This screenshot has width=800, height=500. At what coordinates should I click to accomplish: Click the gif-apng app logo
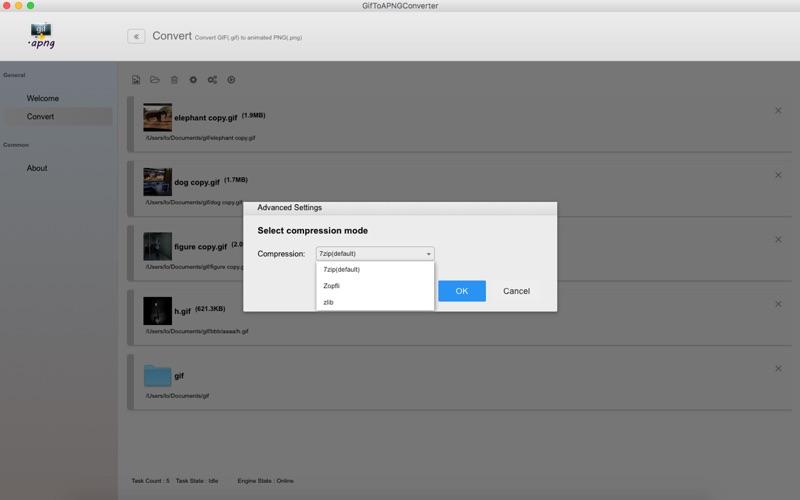41,36
